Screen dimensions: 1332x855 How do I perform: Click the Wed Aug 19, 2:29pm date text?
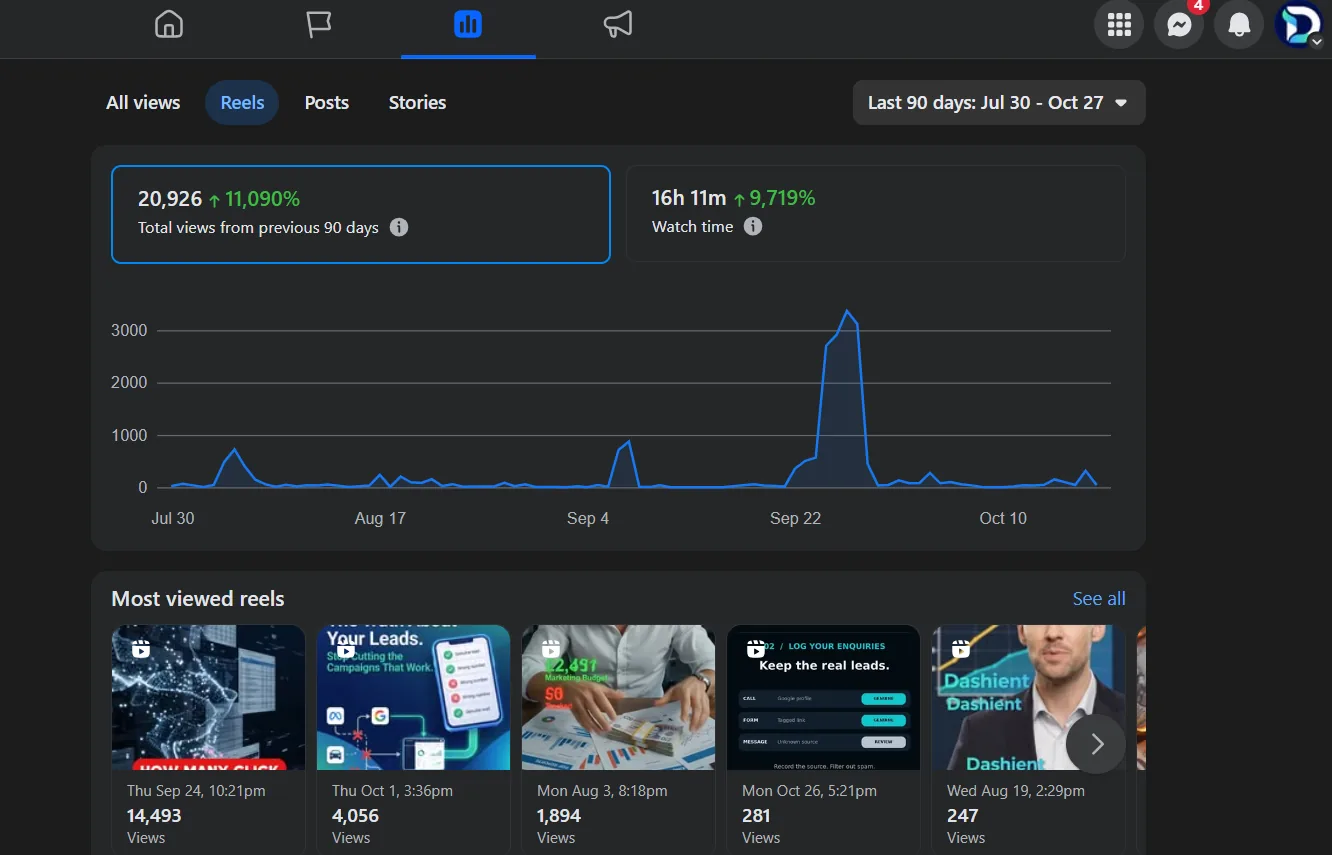[x=1016, y=790]
